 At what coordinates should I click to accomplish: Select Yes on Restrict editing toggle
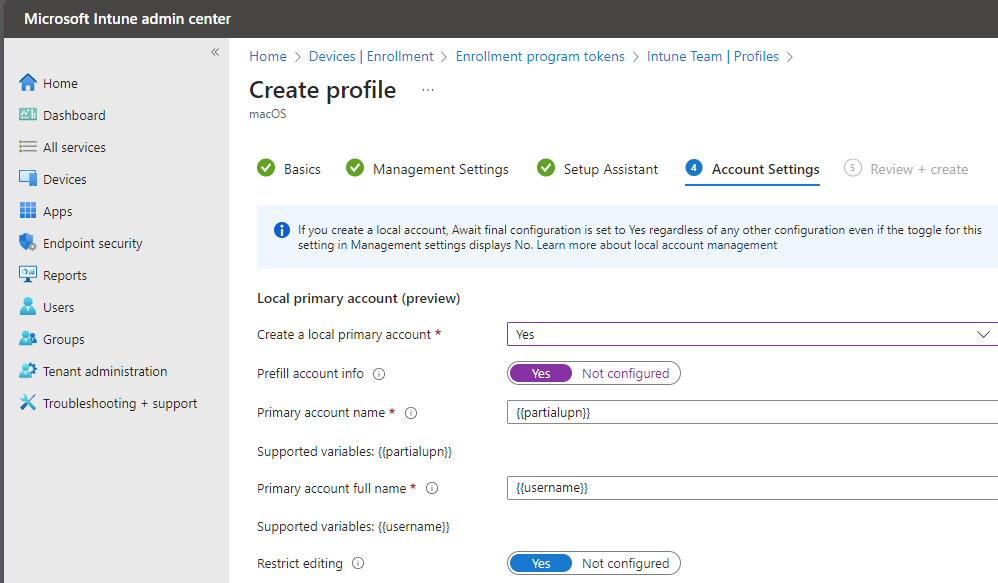[x=541, y=563]
